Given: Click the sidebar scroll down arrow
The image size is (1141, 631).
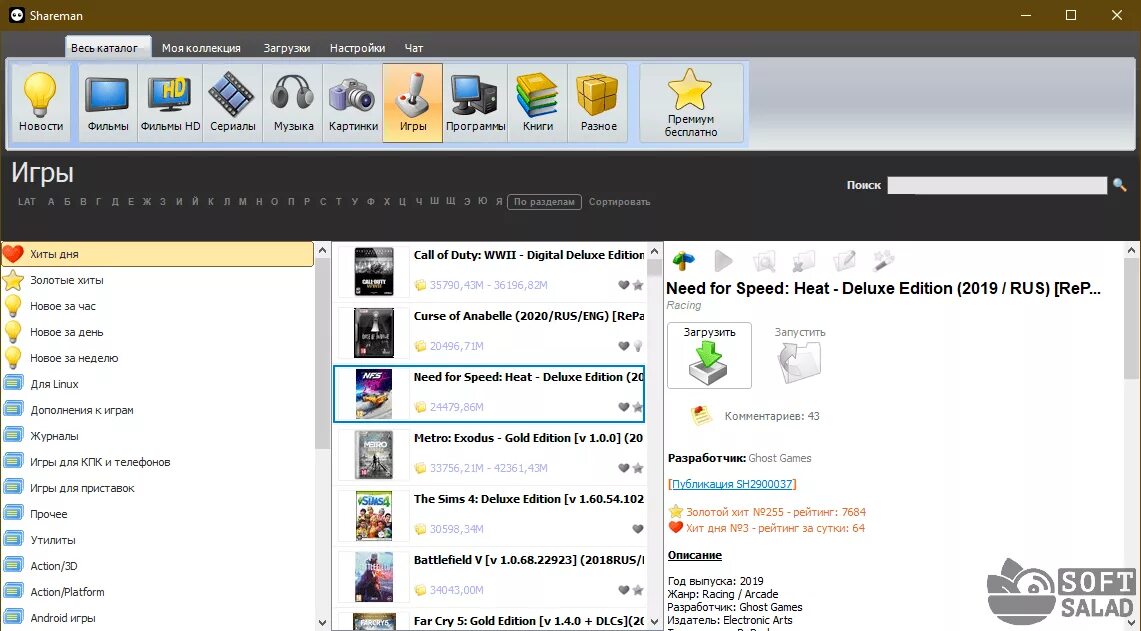Looking at the screenshot, I should (x=323, y=623).
